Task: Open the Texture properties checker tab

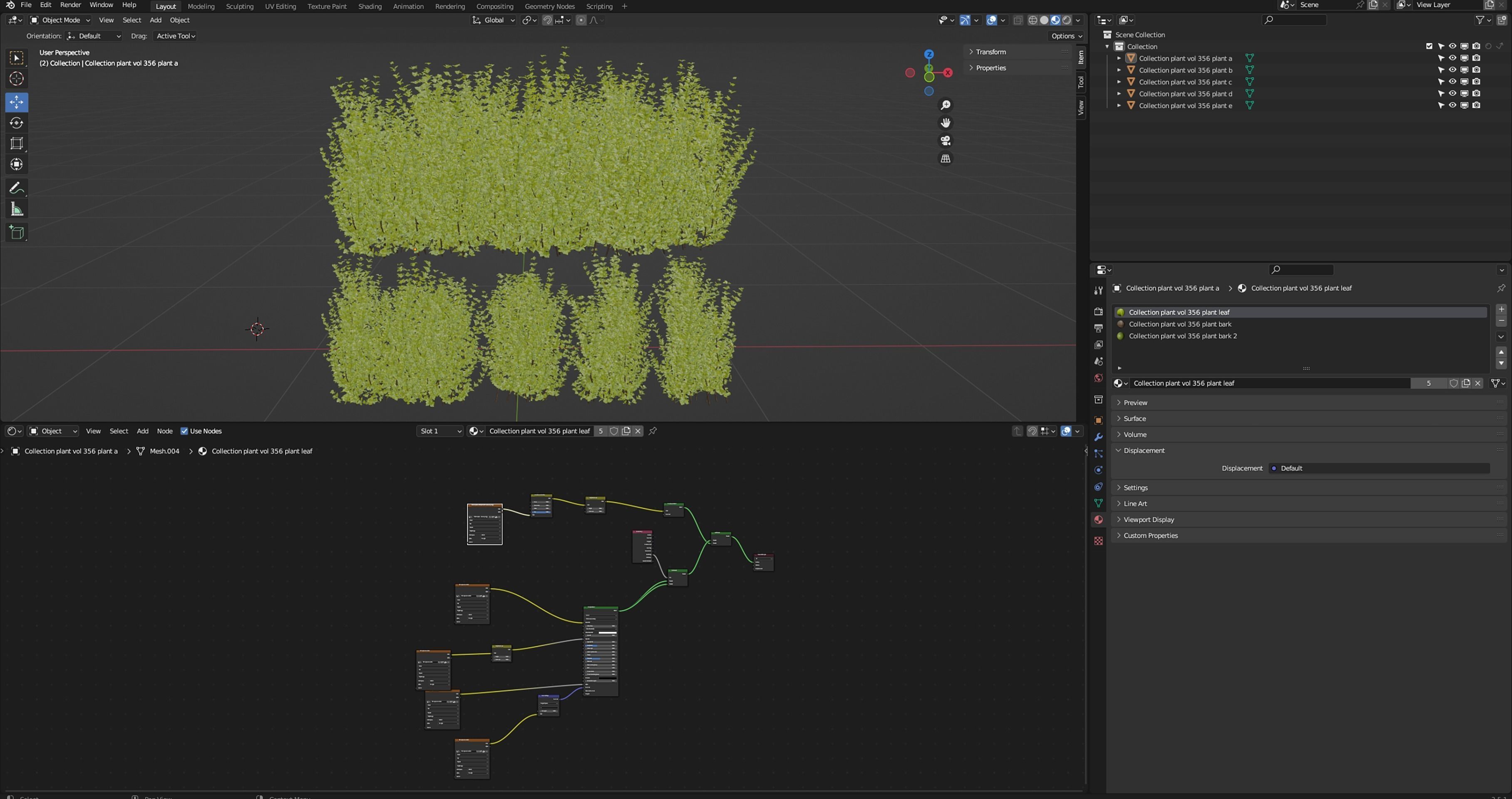Action: 1098,541
